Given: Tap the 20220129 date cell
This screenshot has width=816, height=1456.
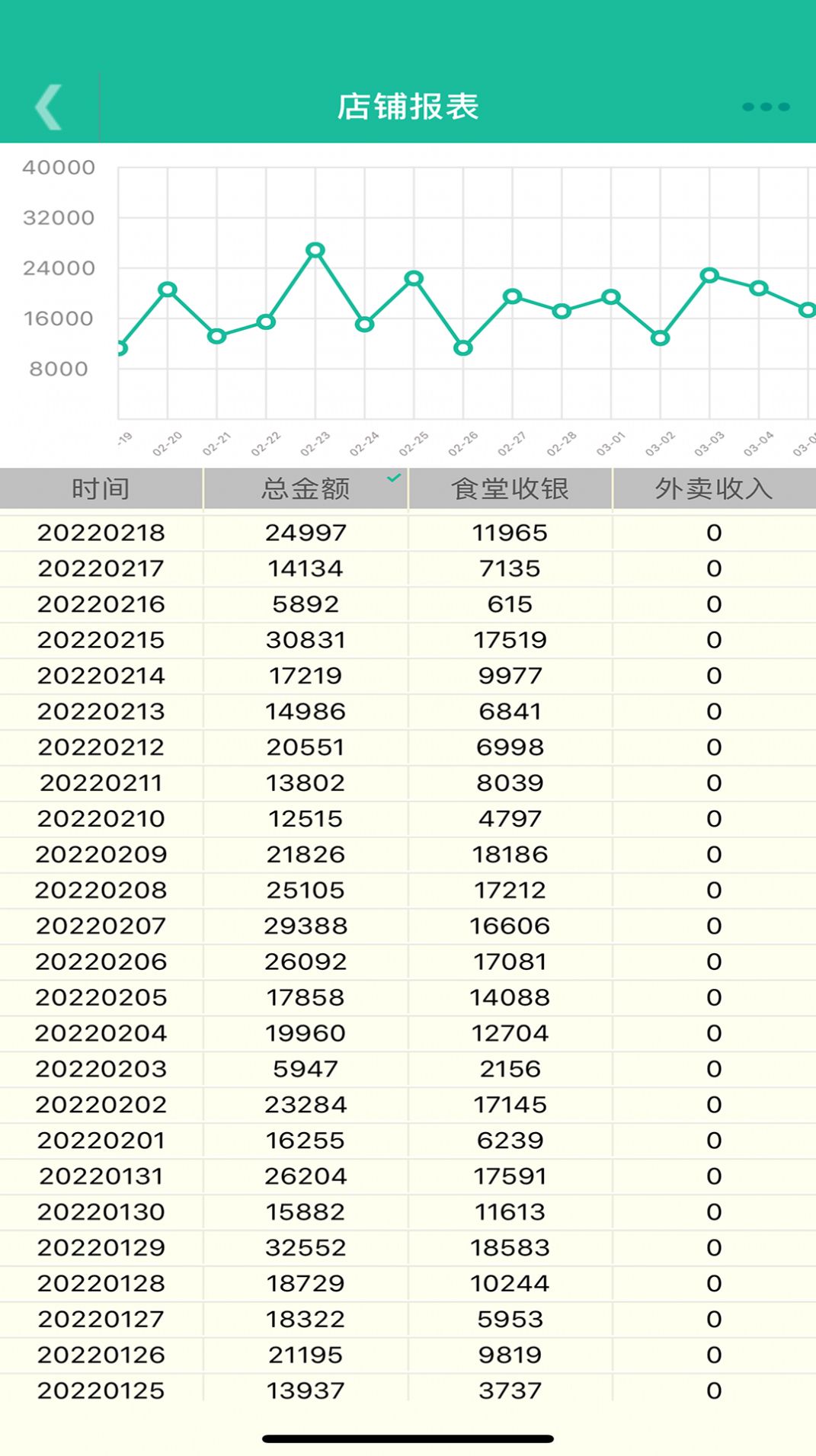Looking at the screenshot, I should (x=101, y=1247).
